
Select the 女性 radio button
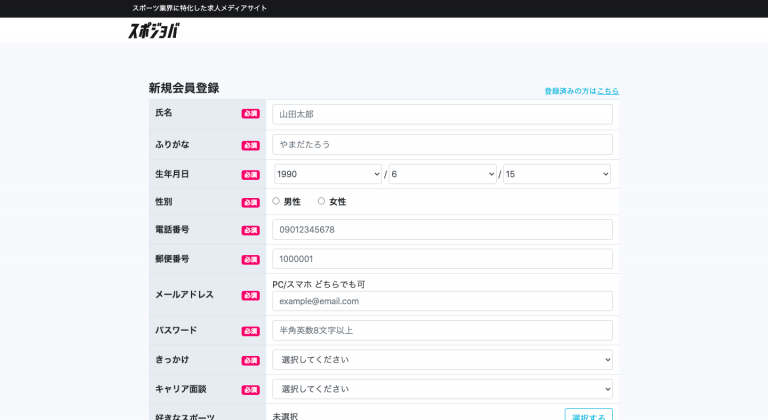[x=321, y=201]
